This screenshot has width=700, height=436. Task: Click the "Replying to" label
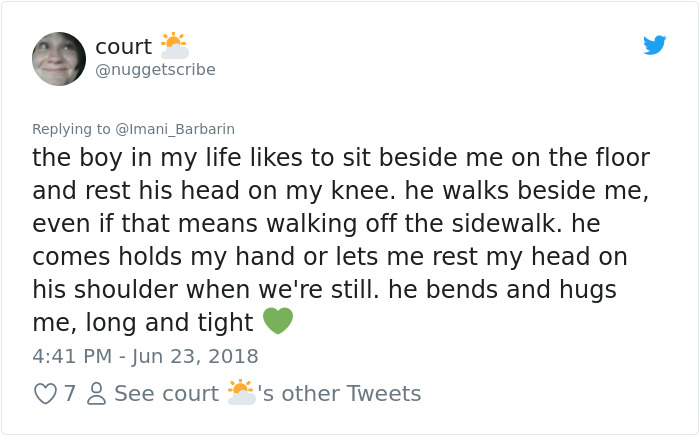[x=71, y=129]
